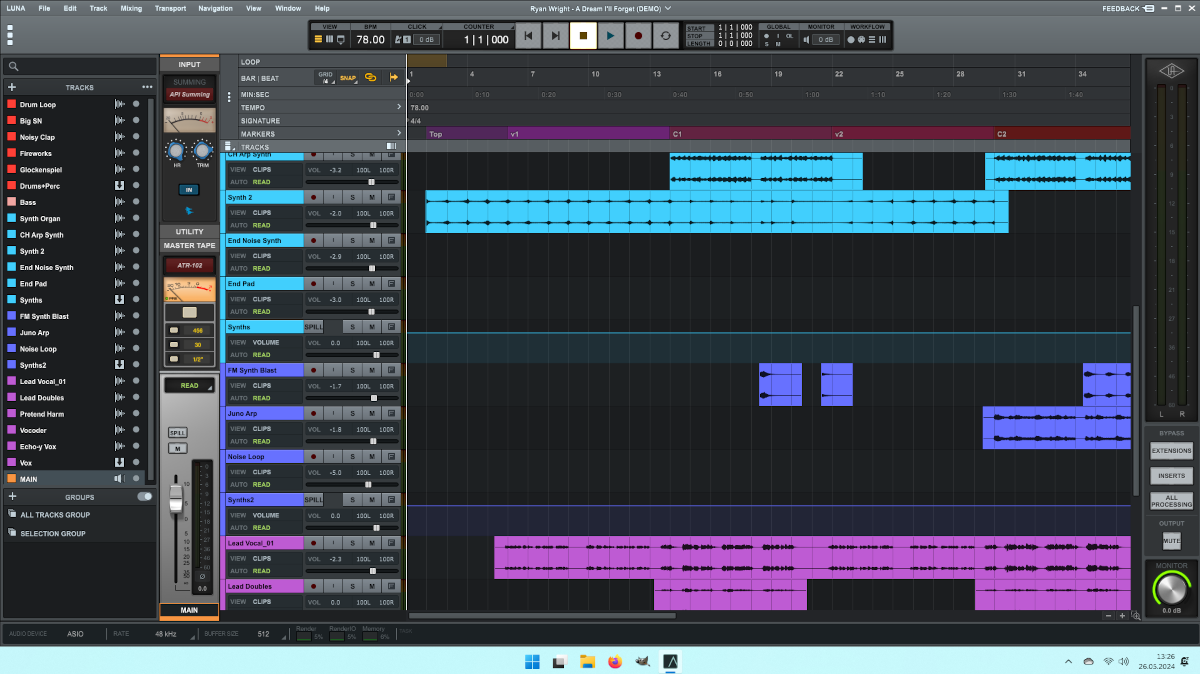Open the VIEW selector VOLUME on Synths bus
Image resolution: width=1200 pixels, height=674 pixels.
[266, 342]
